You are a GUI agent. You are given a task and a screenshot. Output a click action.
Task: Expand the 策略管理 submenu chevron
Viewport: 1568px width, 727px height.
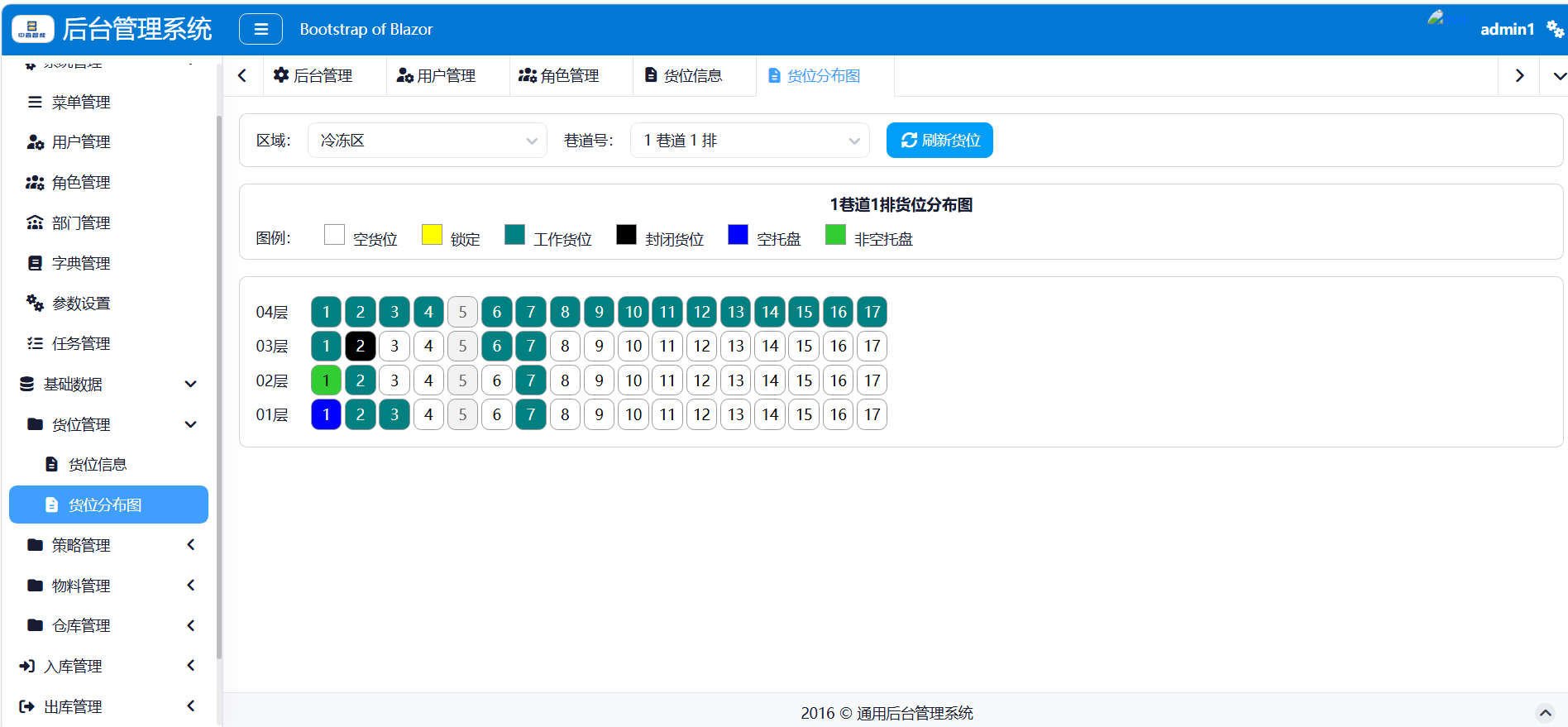191,545
